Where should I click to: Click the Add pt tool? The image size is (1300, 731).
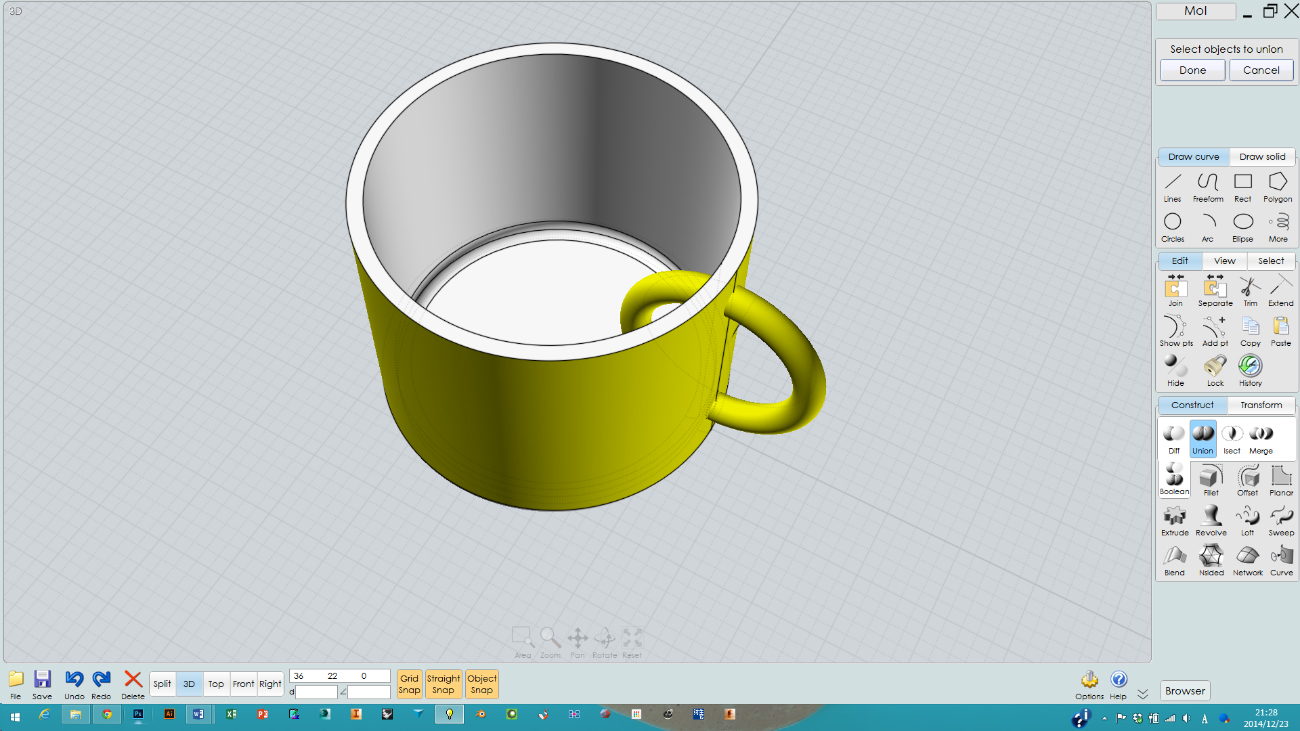pos(1215,330)
